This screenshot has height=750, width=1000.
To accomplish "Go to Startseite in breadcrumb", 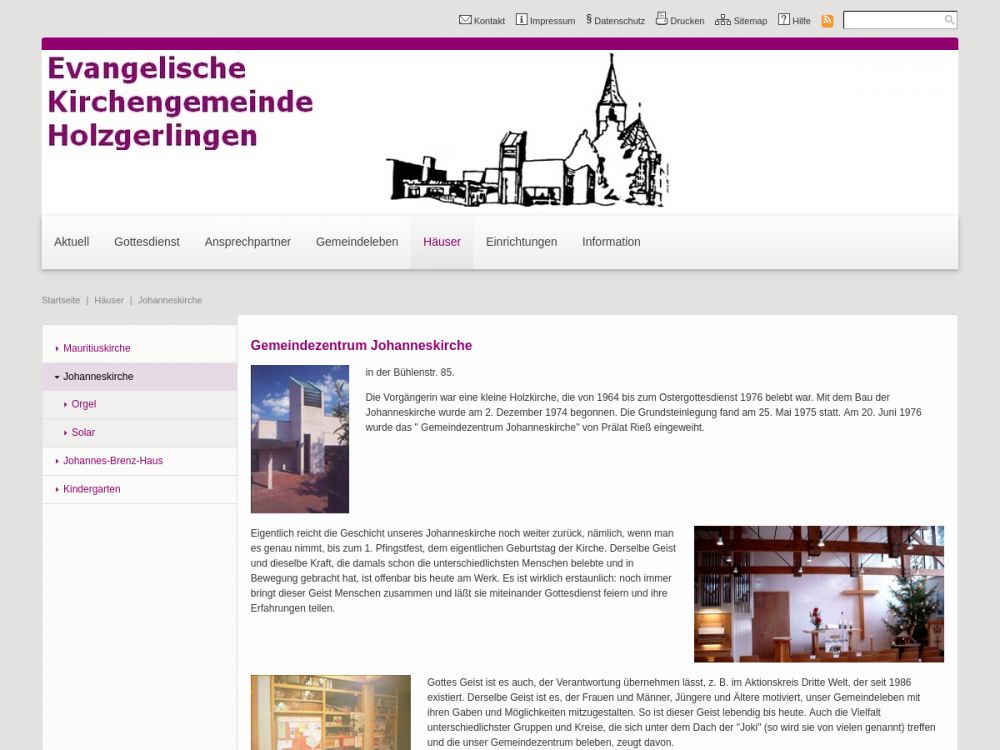I will [61, 300].
